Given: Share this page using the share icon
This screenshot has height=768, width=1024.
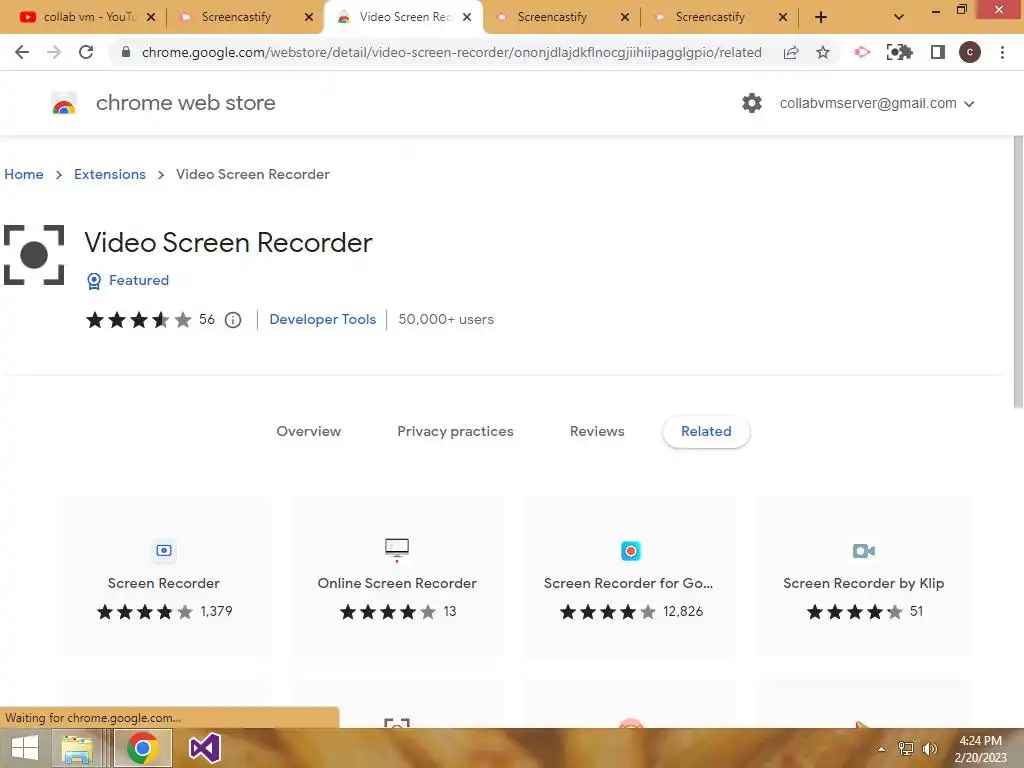Looking at the screenshot, I should click(791, 52).
